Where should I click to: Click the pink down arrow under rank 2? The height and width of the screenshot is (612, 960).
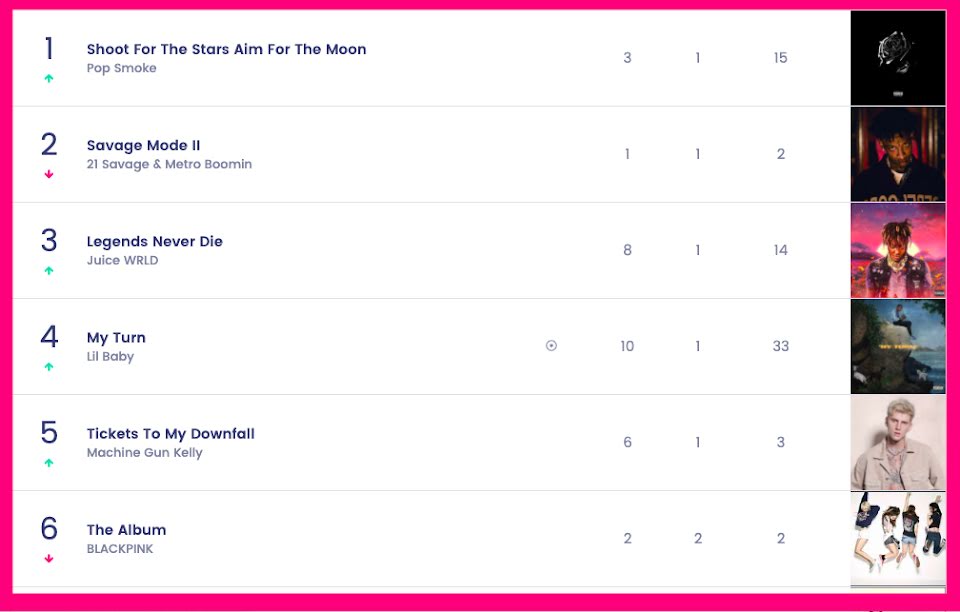tap(49, 175)
